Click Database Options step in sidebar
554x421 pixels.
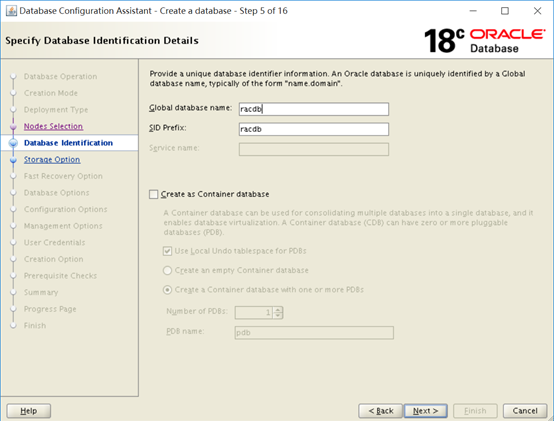(x=57, y=193)
